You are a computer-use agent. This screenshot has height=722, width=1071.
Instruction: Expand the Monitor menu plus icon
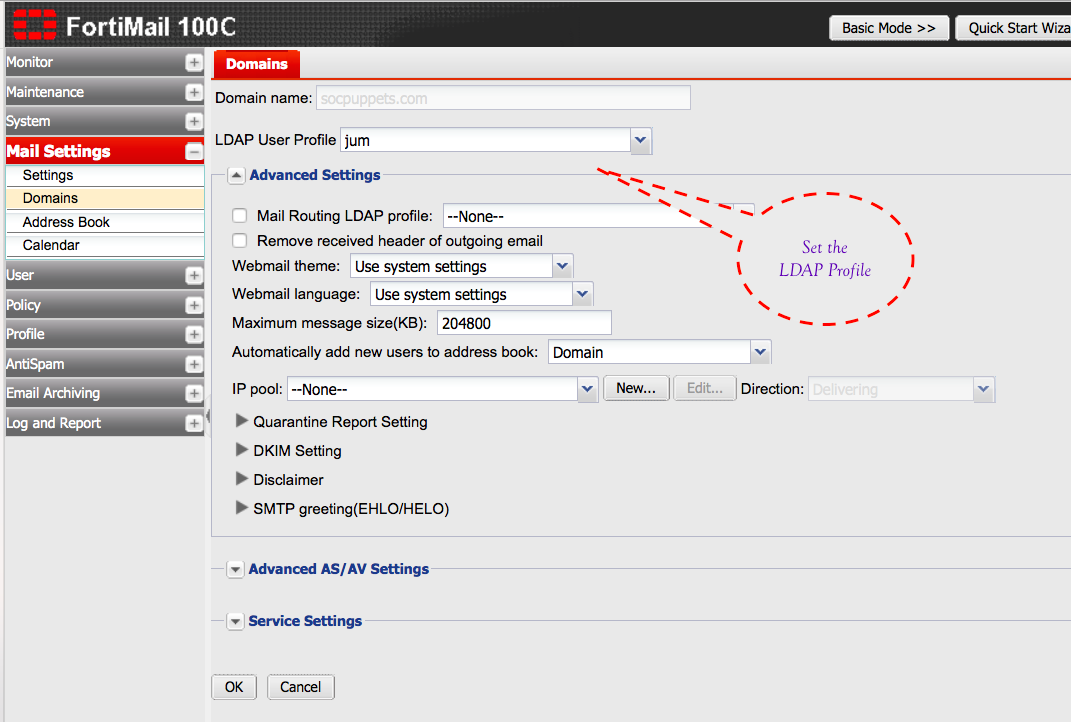[194, 62]
